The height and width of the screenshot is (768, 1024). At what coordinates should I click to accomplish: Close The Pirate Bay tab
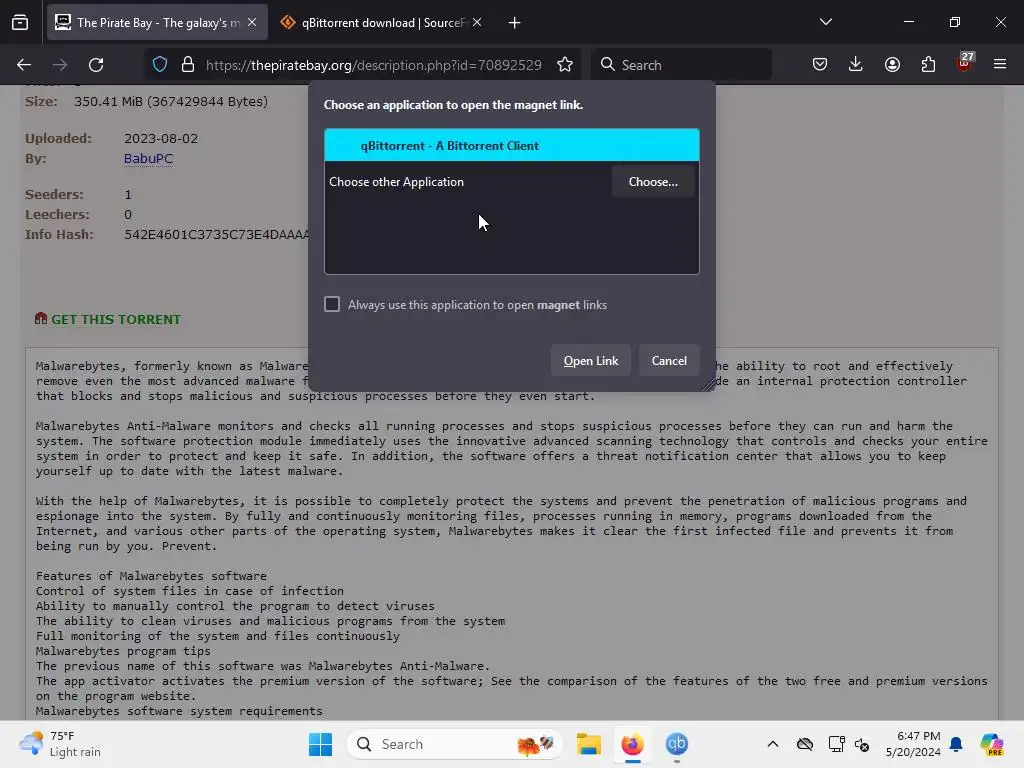point(252,22)
